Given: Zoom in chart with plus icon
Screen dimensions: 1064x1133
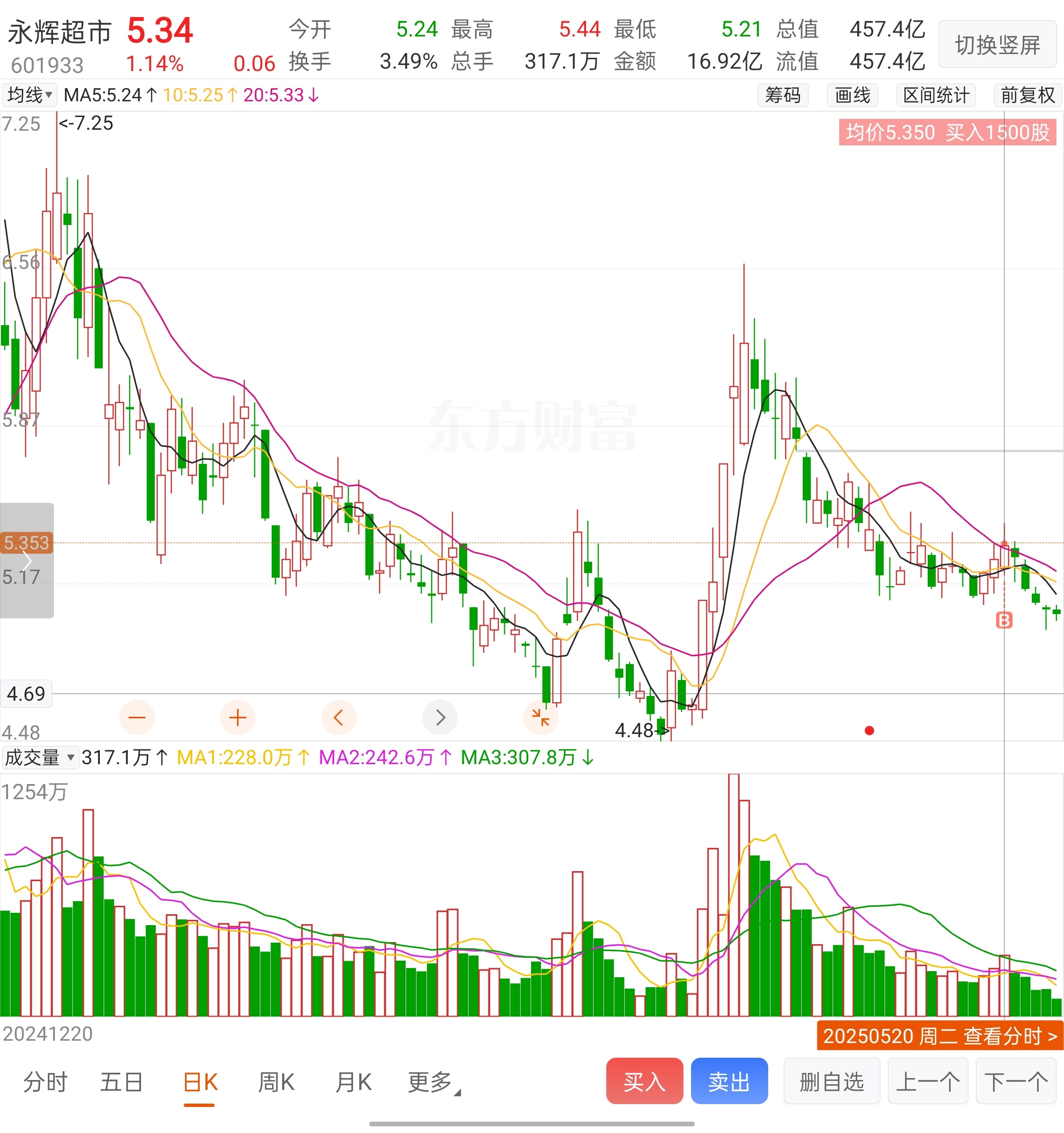Looking at the screenshot, I should tap(238, 717).
